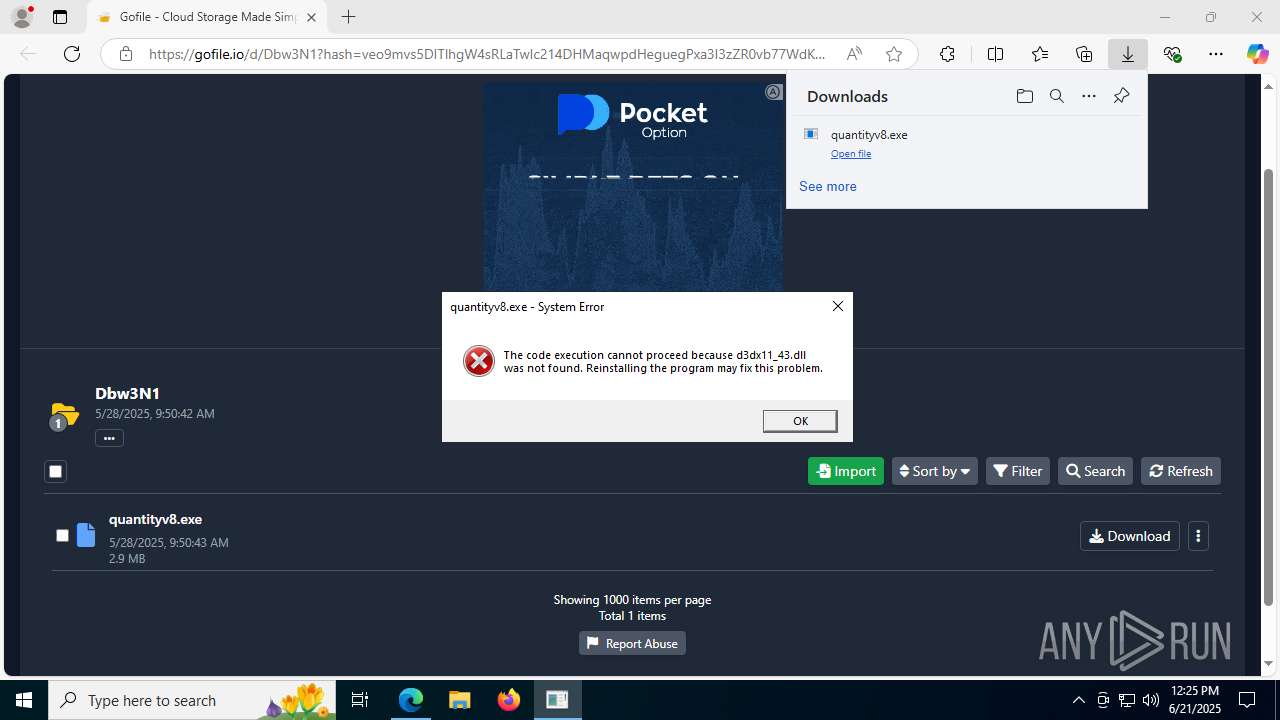Open downloads folder from Downloads panel

1024,96
